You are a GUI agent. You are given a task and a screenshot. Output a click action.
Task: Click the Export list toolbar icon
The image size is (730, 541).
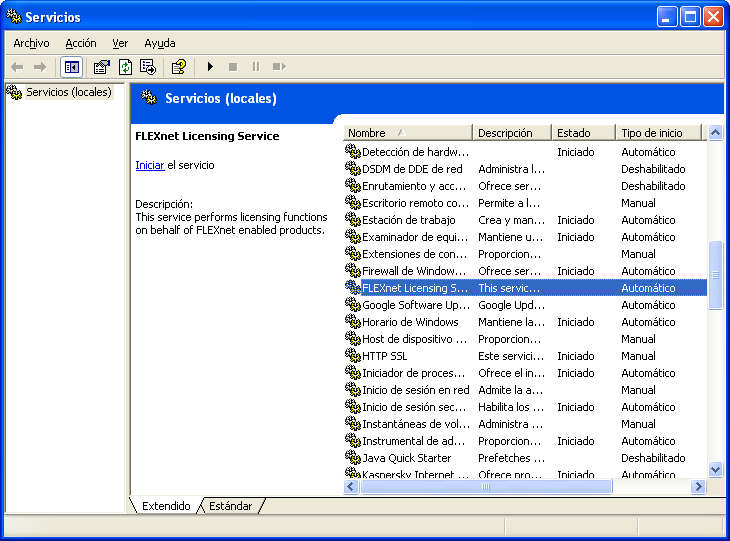(x=148, y=67)
